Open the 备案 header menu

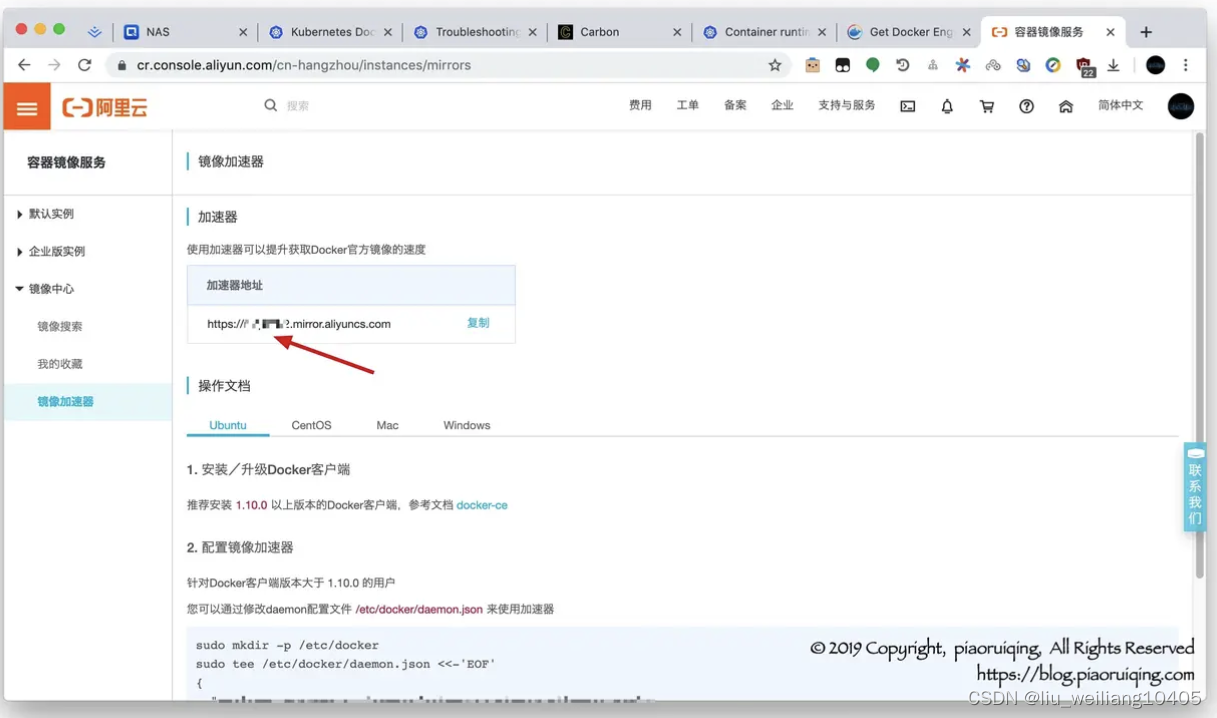pos(735,105)
